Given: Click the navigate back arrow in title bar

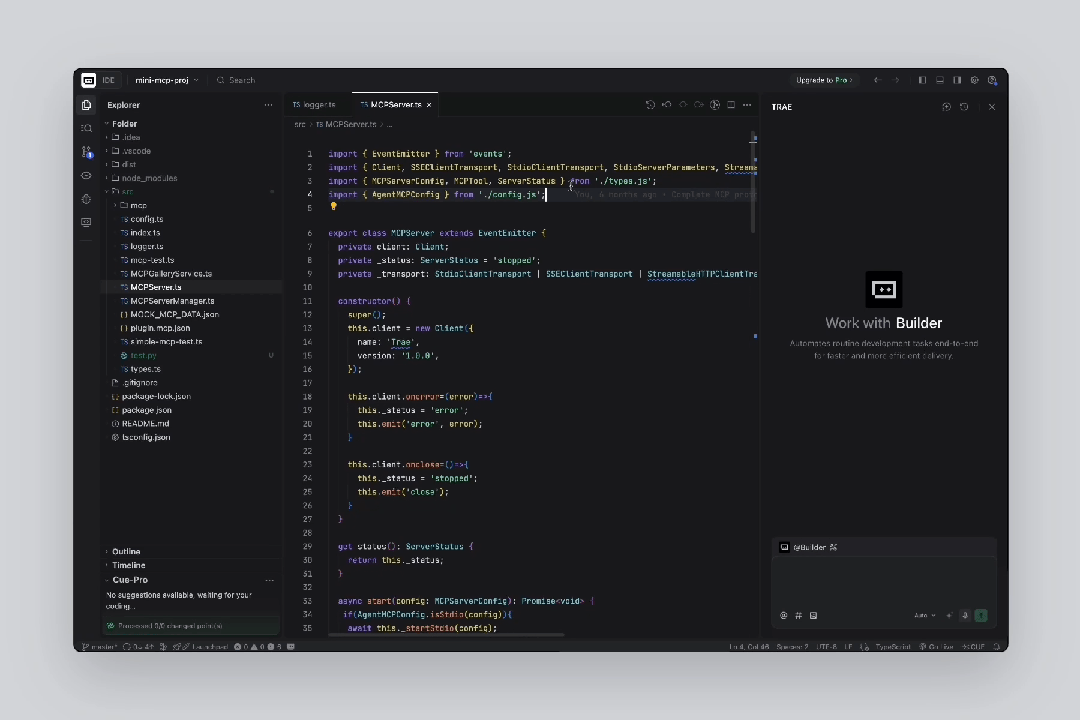Looking at the screenshot, I should tap(878, 81).
